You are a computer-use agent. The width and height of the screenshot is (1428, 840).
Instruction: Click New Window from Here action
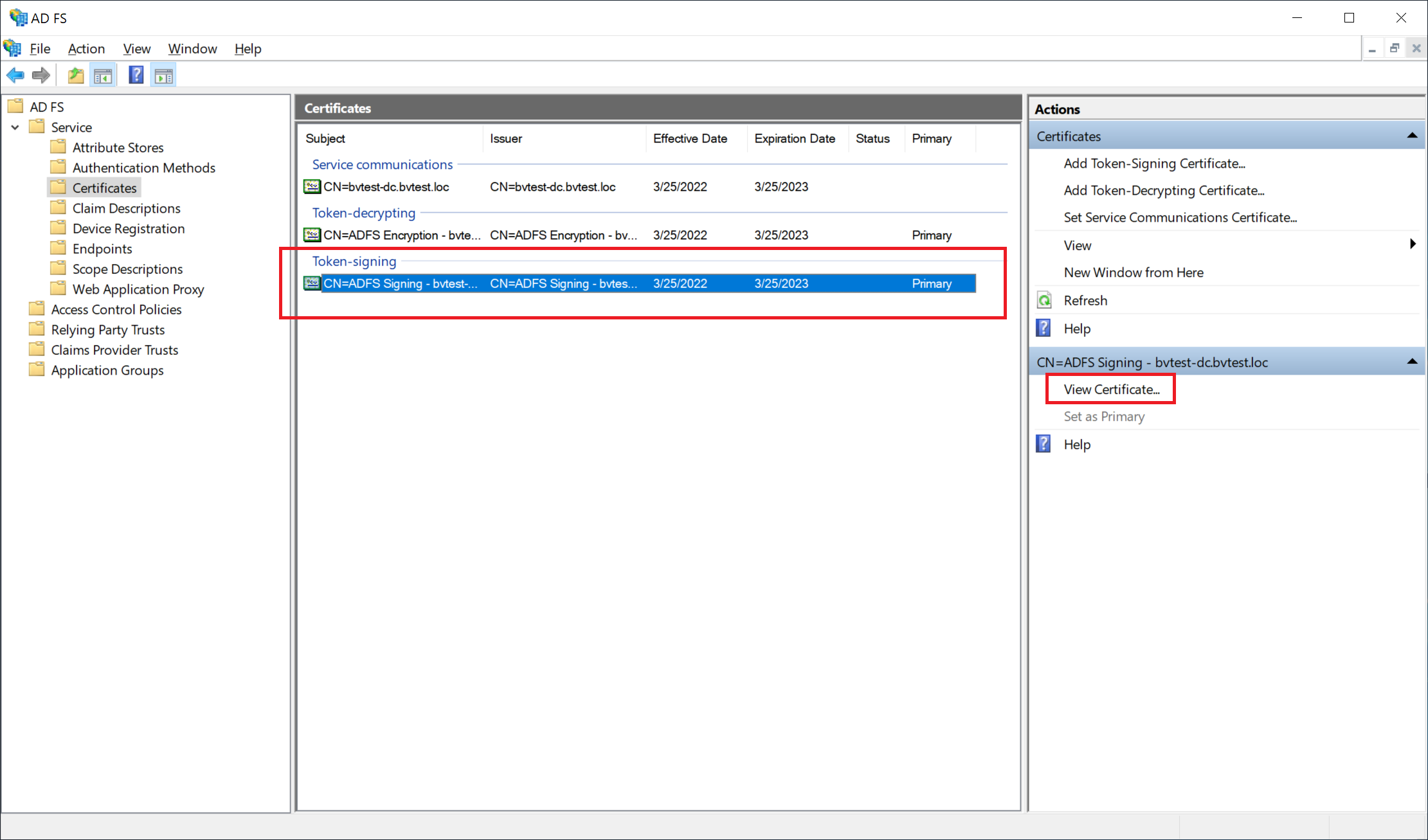1134,273
